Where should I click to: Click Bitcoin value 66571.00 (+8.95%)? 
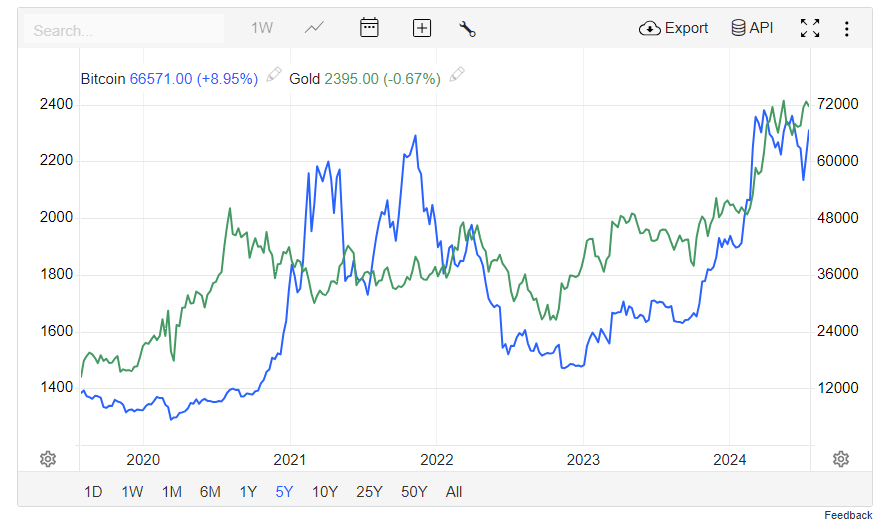tap(194, 79)
